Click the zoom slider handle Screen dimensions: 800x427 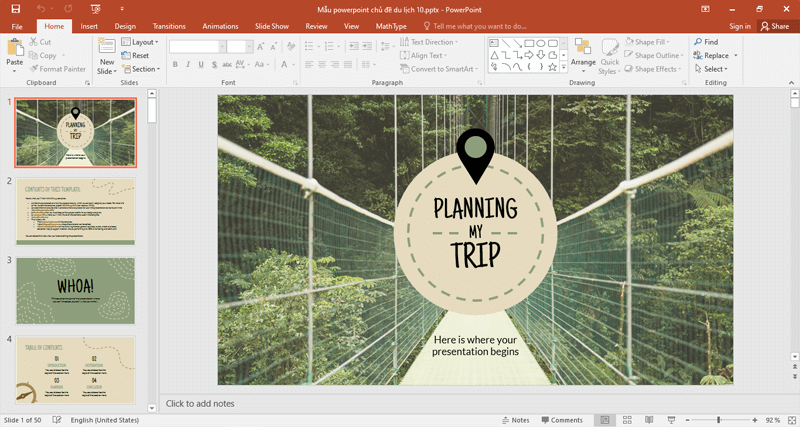pos(718,420)
